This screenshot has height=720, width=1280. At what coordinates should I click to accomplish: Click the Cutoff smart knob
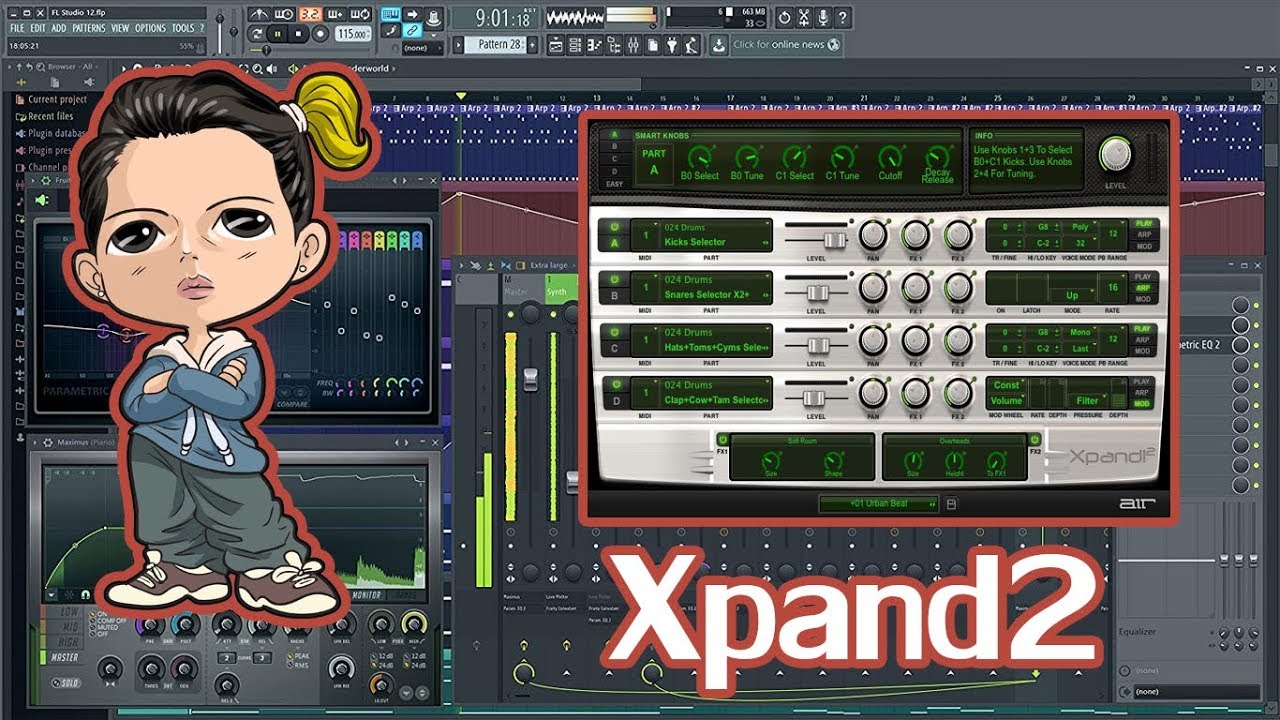(890, 157)
